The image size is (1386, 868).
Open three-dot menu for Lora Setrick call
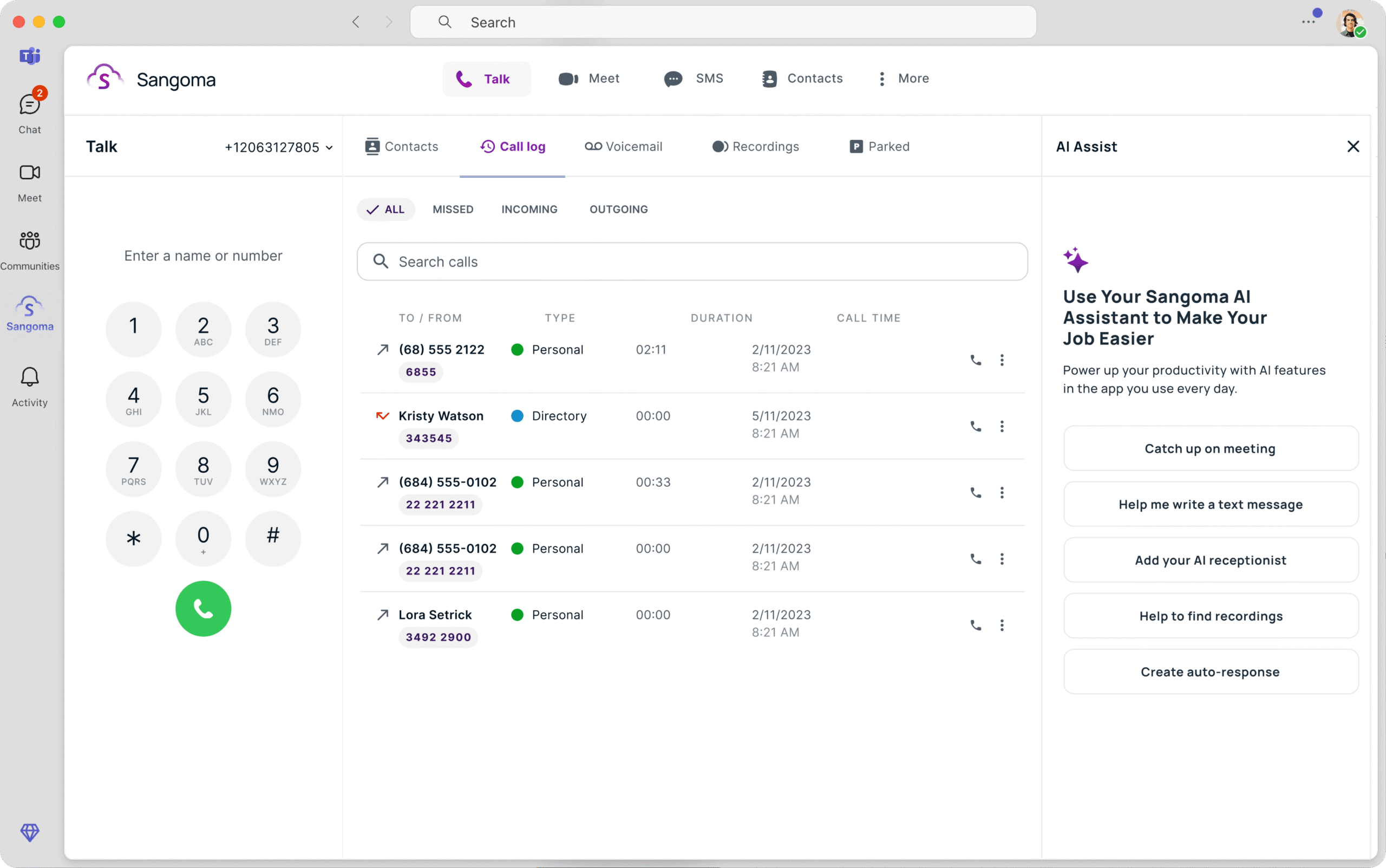tap(1002, 624)
